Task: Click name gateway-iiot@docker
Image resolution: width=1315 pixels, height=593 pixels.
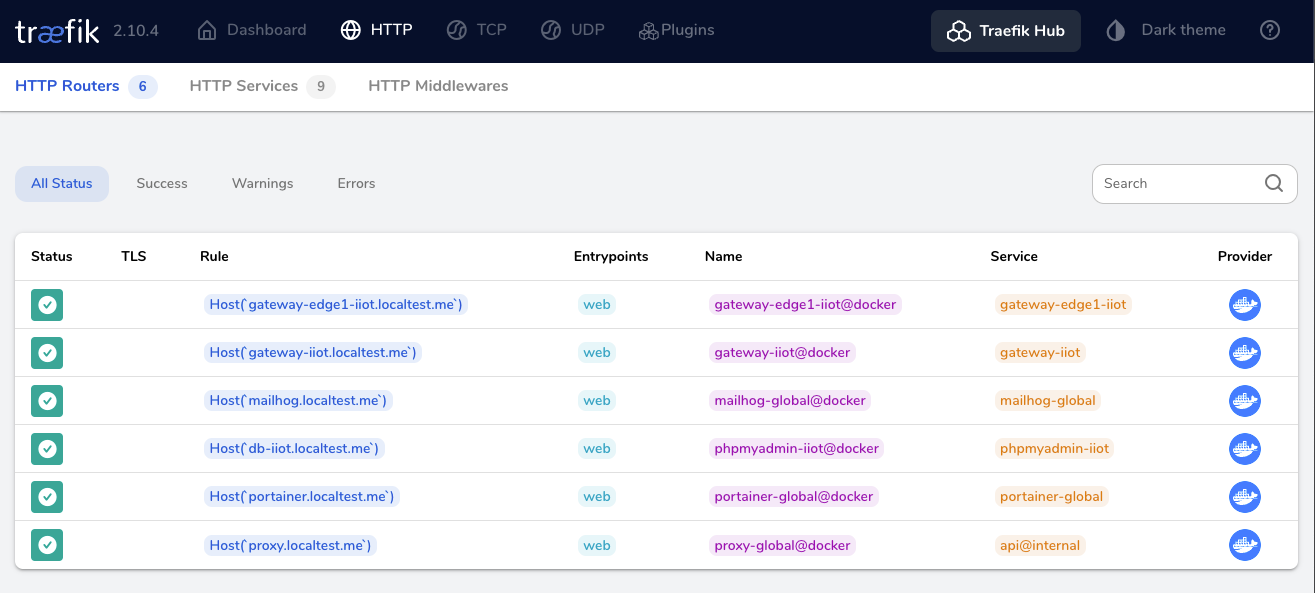Action: (x=782, y=352)
